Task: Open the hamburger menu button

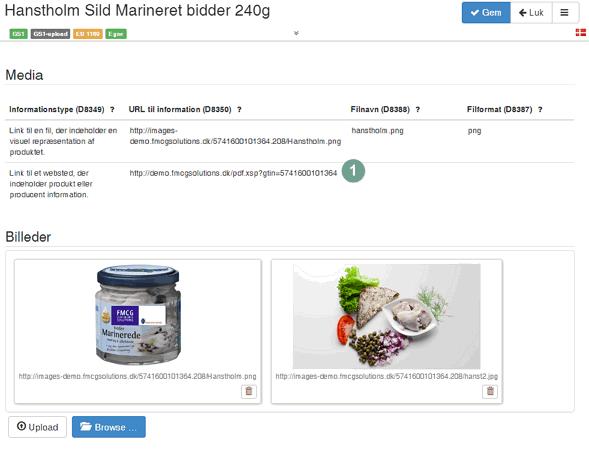Action: (x=564, y=13)
